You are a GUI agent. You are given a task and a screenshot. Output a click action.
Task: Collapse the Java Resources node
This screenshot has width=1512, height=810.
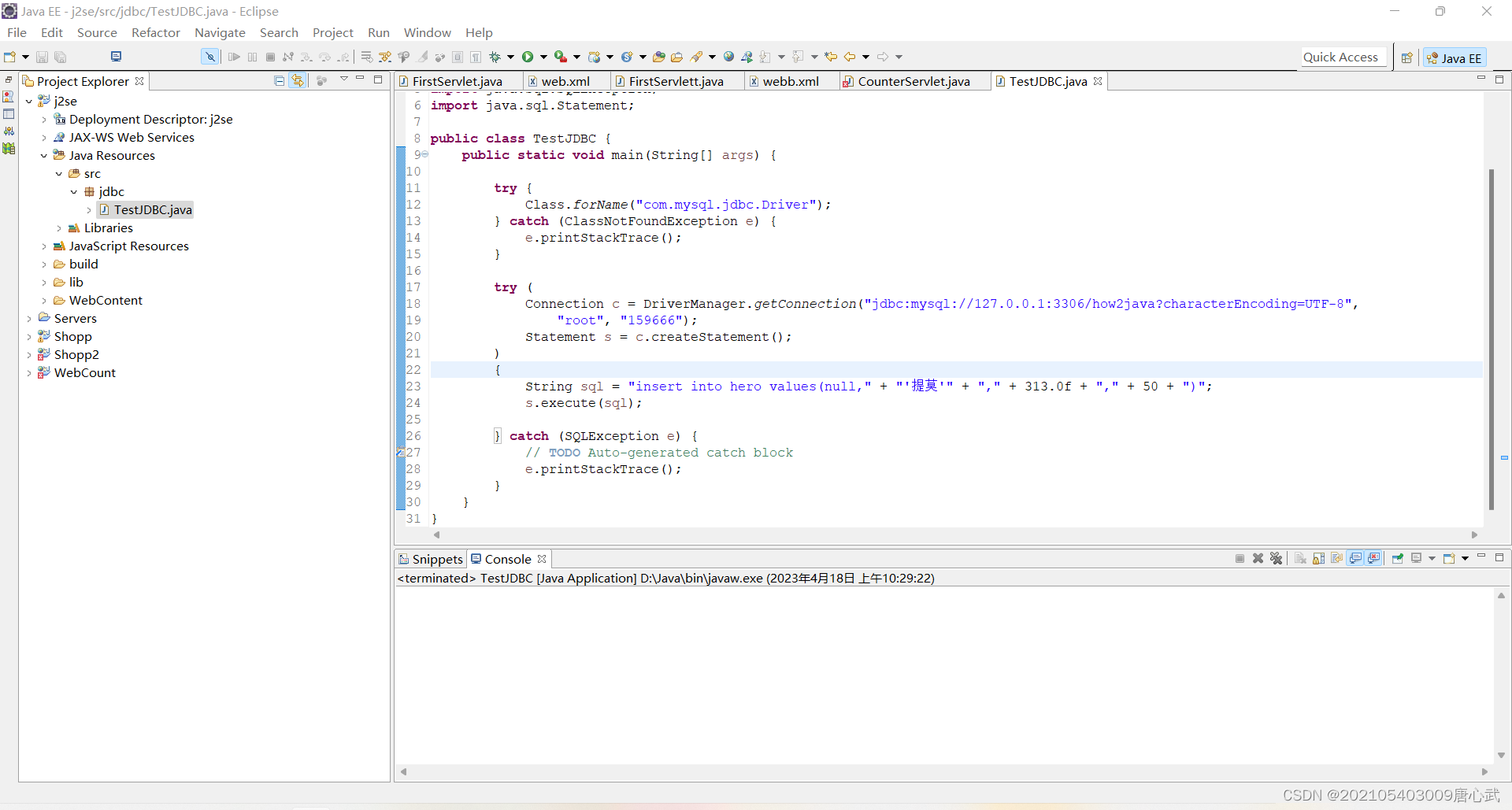(44, 156)
